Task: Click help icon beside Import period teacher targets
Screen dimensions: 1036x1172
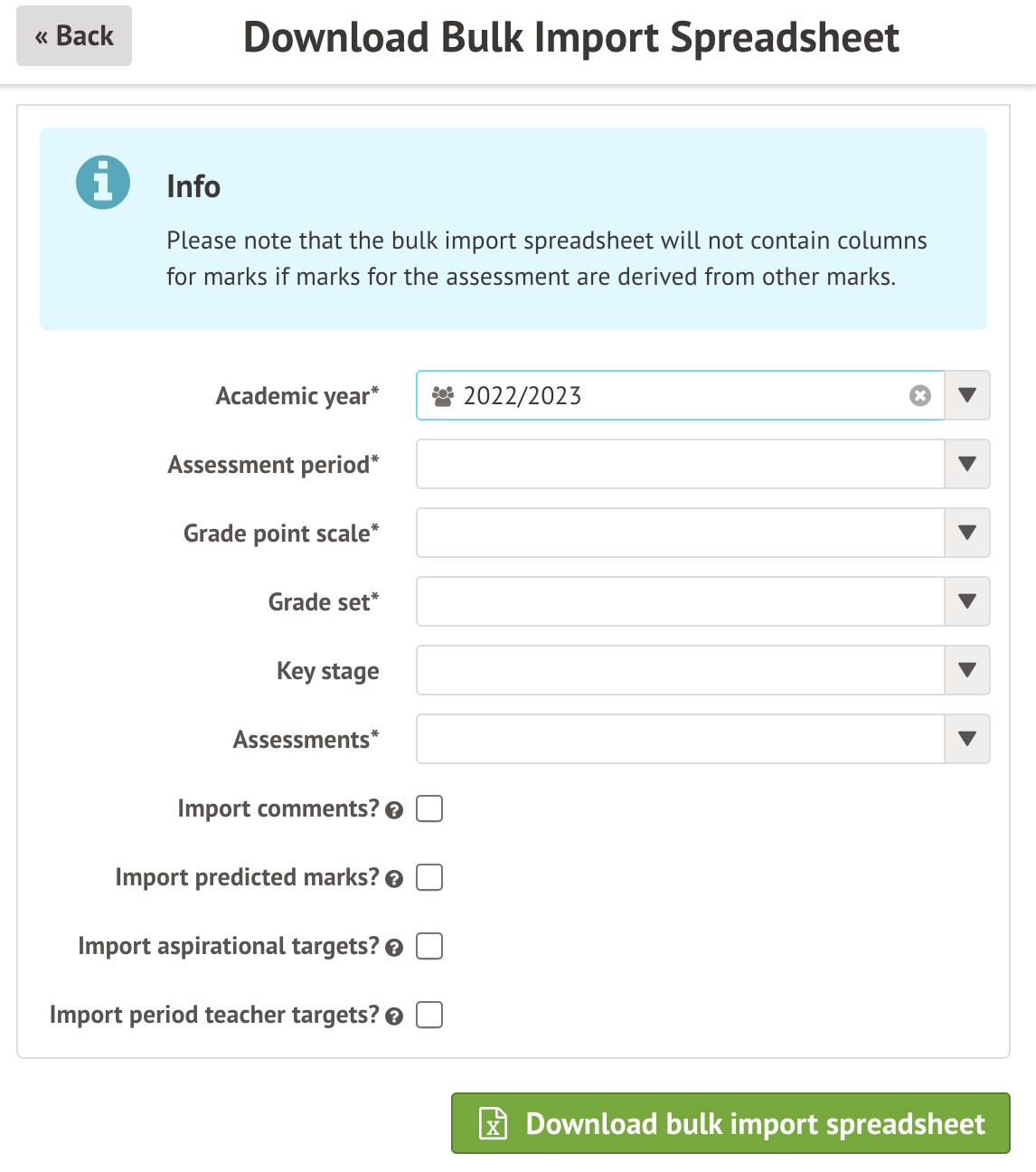Action: (394, 1016)
